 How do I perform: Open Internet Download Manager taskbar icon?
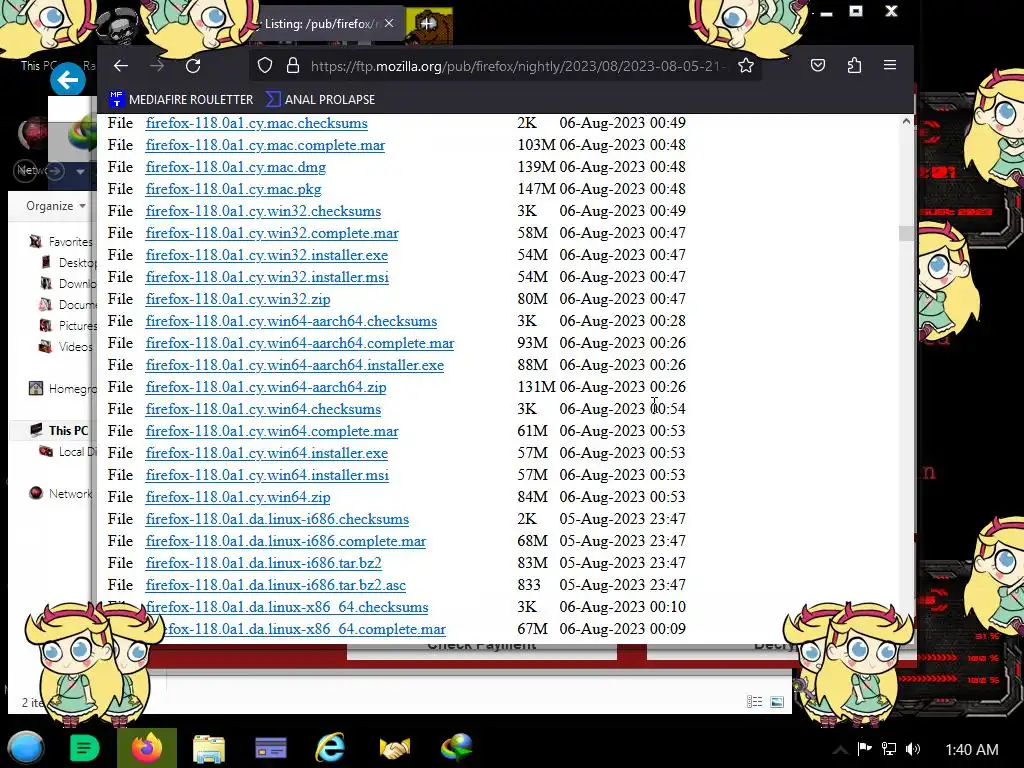click(456, 748)
